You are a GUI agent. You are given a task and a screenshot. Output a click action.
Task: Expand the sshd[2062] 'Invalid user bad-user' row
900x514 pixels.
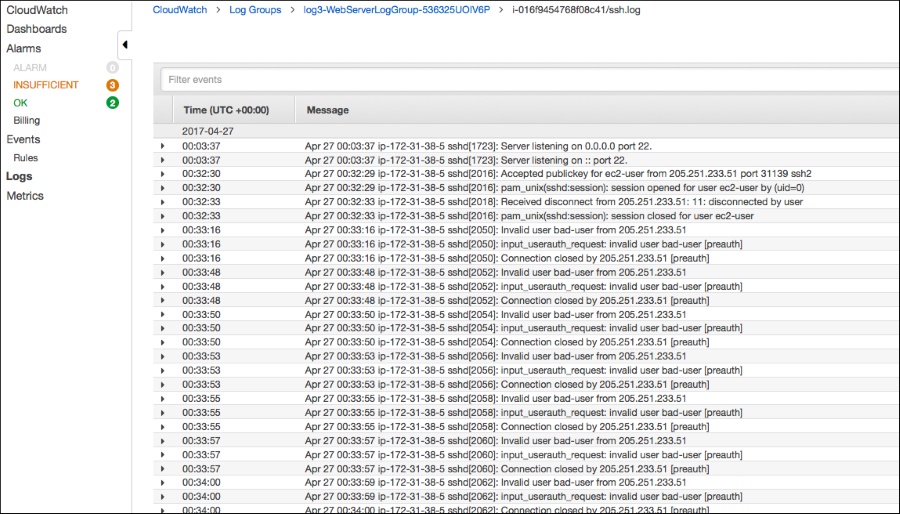(162, 482)
